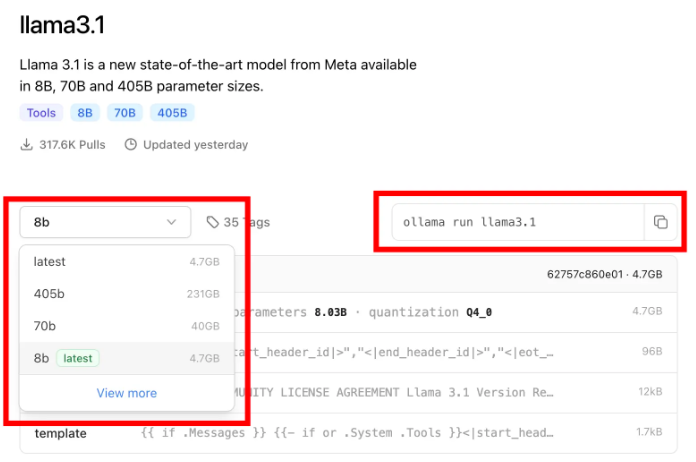Click the 317.6K Pulls text
Image resolution: width=696 pixels, height=462 pixels.
coord(72,145)
